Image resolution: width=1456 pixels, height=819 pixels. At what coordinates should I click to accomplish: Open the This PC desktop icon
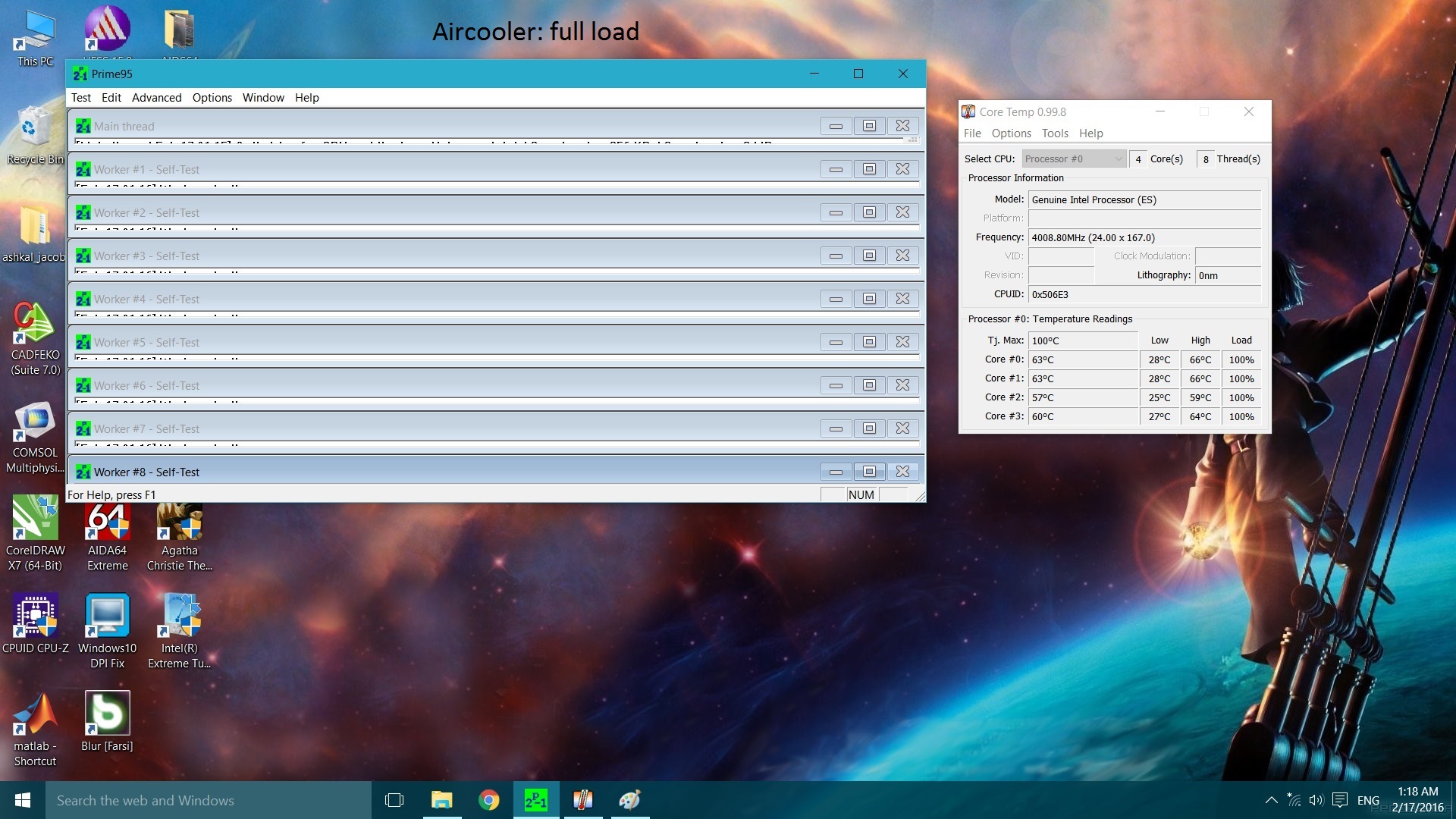click(35, 38)
